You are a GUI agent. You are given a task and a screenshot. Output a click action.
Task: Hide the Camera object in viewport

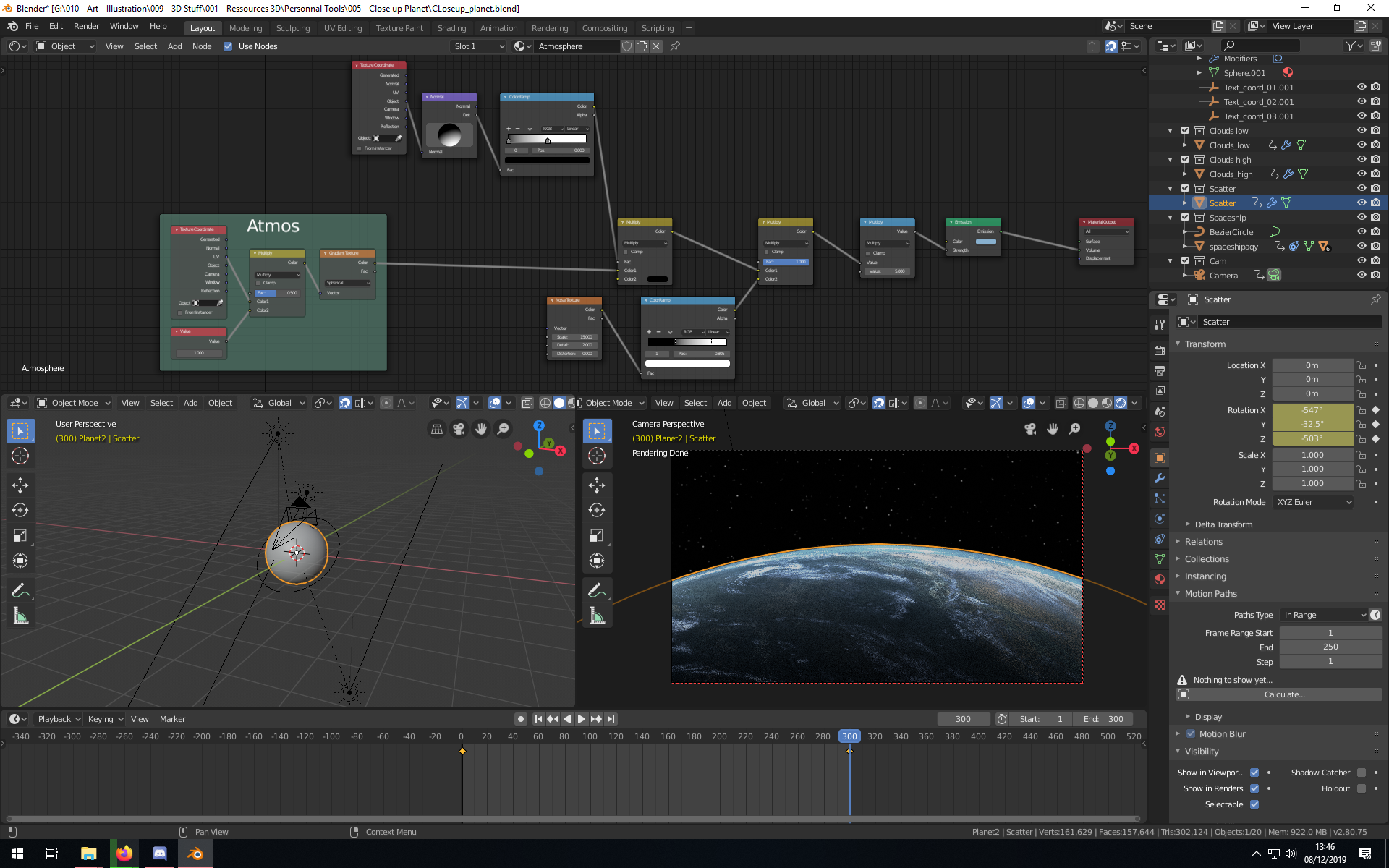(x=1362, y=276)
